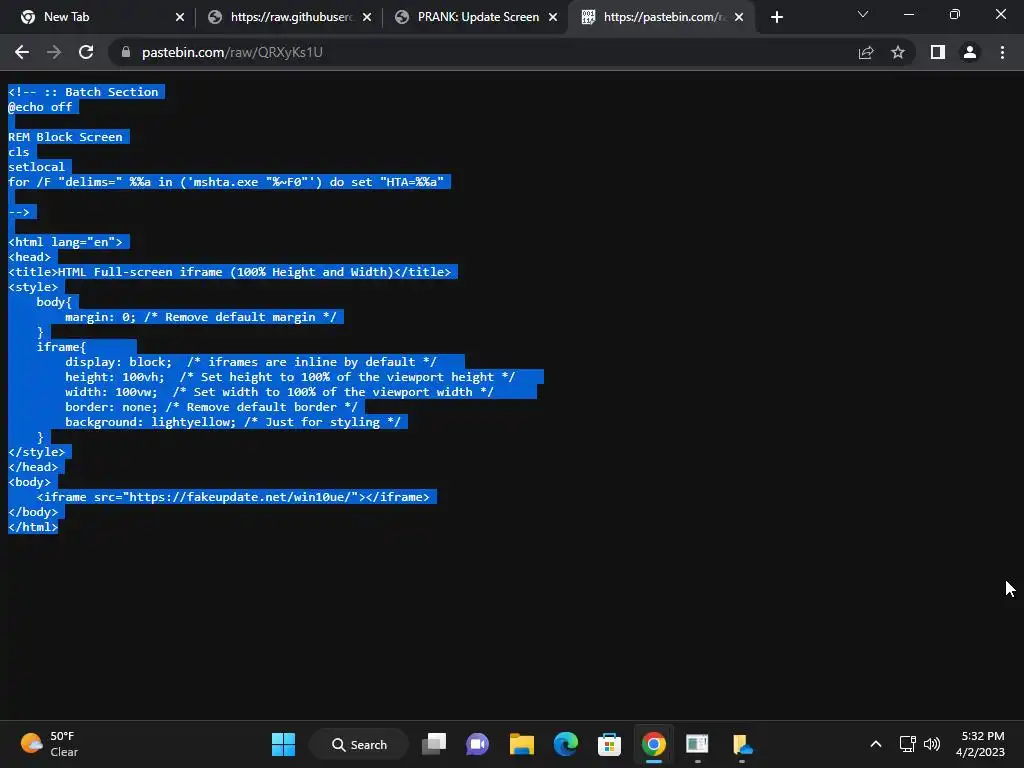Screen dimensions: 1024x768
Task: Open the Chrome profile menu
Action: pyautogui.click(x=970, y=52)
